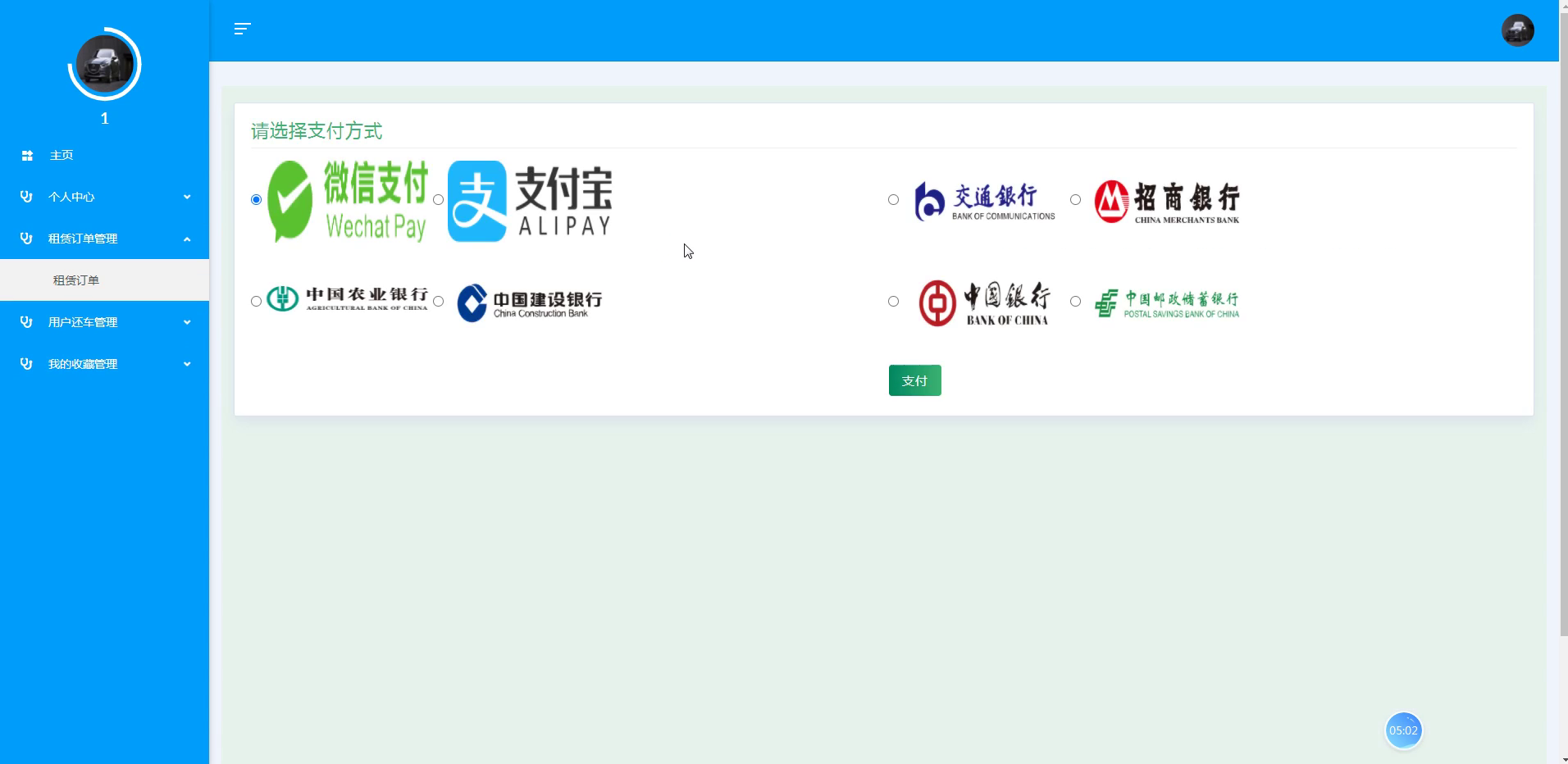Image resolution: width=1568 pixels, height=764 pixels.
Task: Open the user avatar in top-right corner
Action: (1517, 30)
